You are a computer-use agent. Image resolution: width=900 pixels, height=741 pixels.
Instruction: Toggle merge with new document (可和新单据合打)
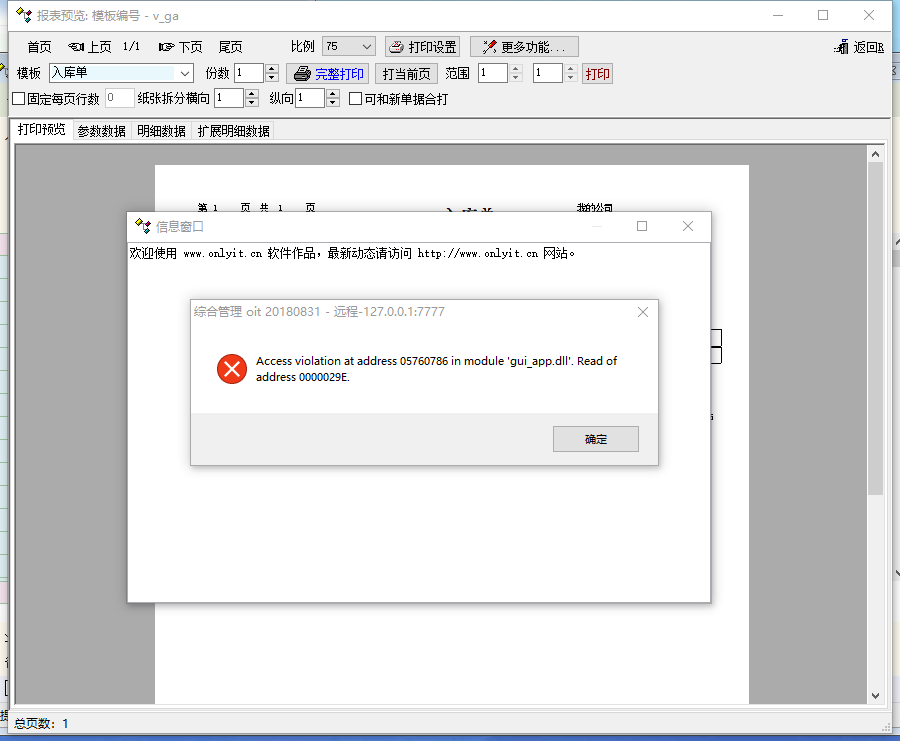355,99
